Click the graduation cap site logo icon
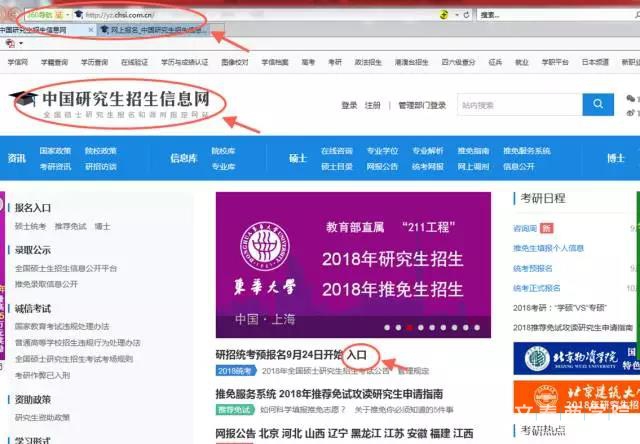The height and width of the screenshot is (444, 640). click(23, 99)
